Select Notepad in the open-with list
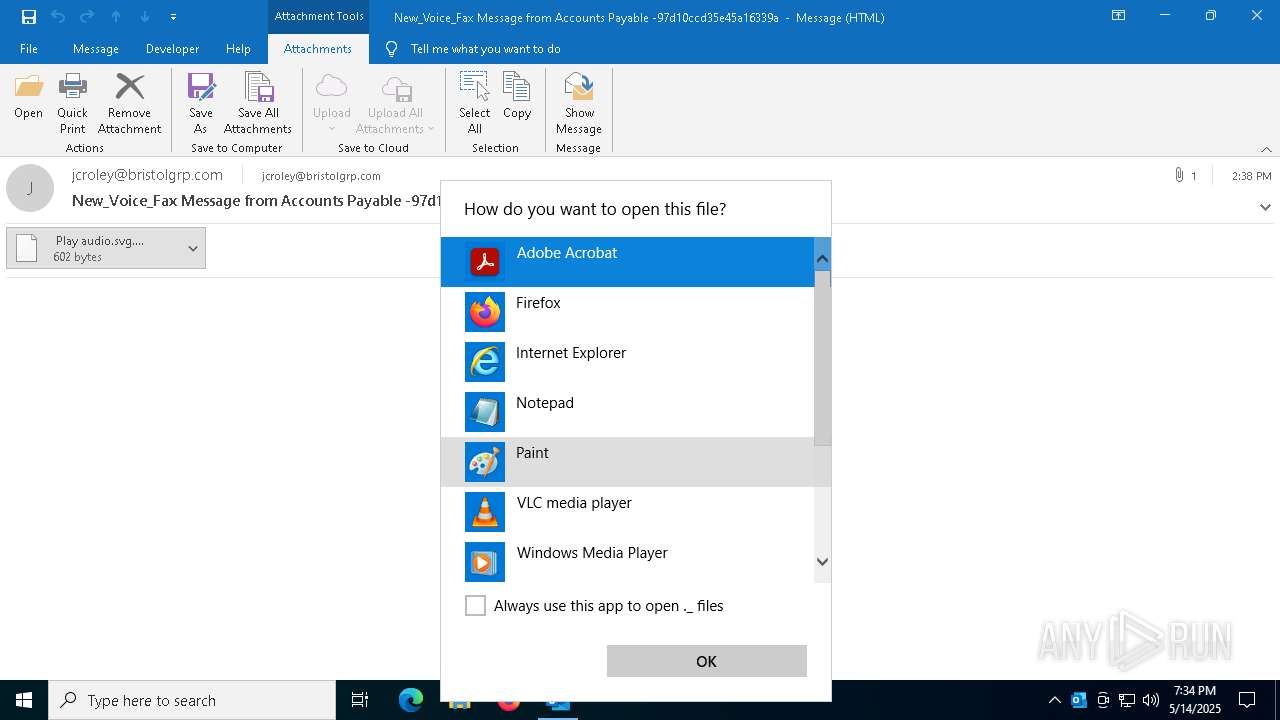This screenshot has height=720, width=1280. click(627, 412)
